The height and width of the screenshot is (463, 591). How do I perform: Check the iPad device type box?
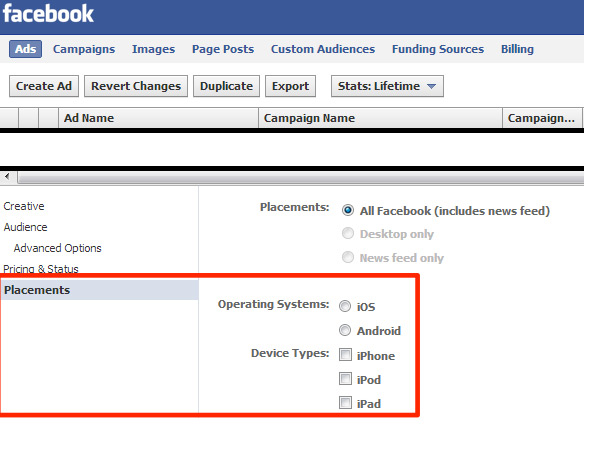pyautogui.click(x=345, y=403)
